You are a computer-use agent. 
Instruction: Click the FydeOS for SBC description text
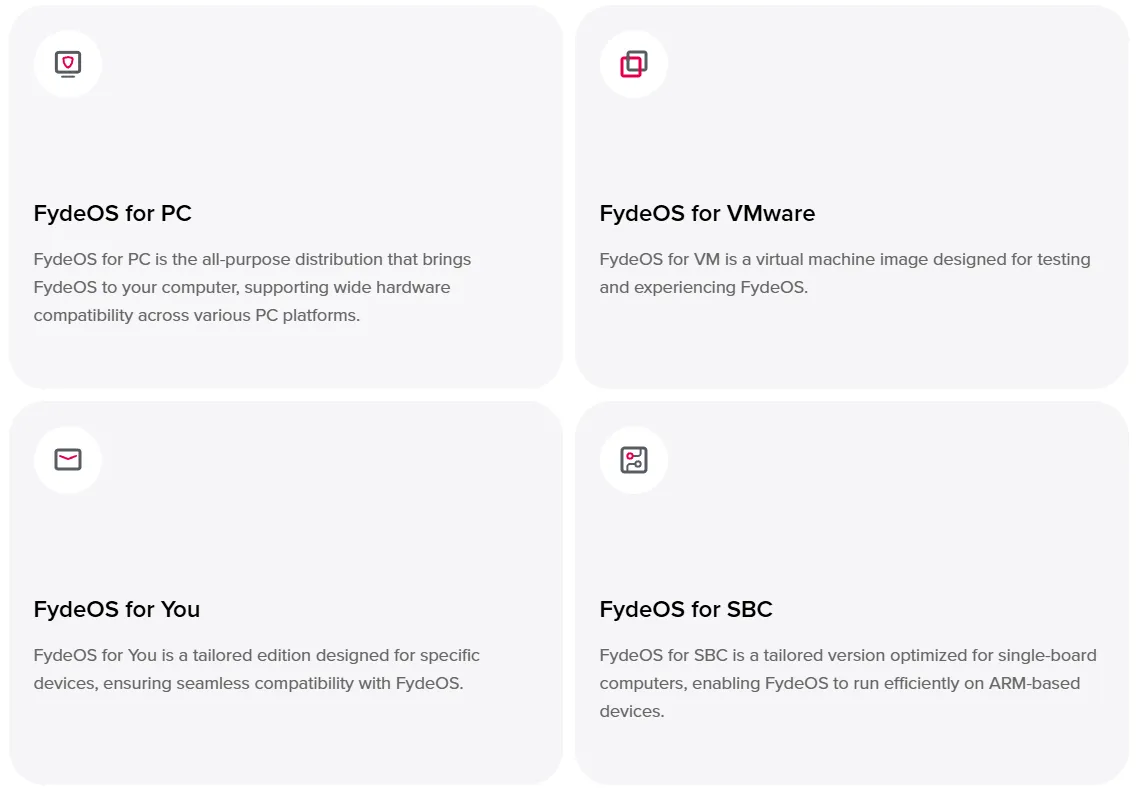(848, 683)
